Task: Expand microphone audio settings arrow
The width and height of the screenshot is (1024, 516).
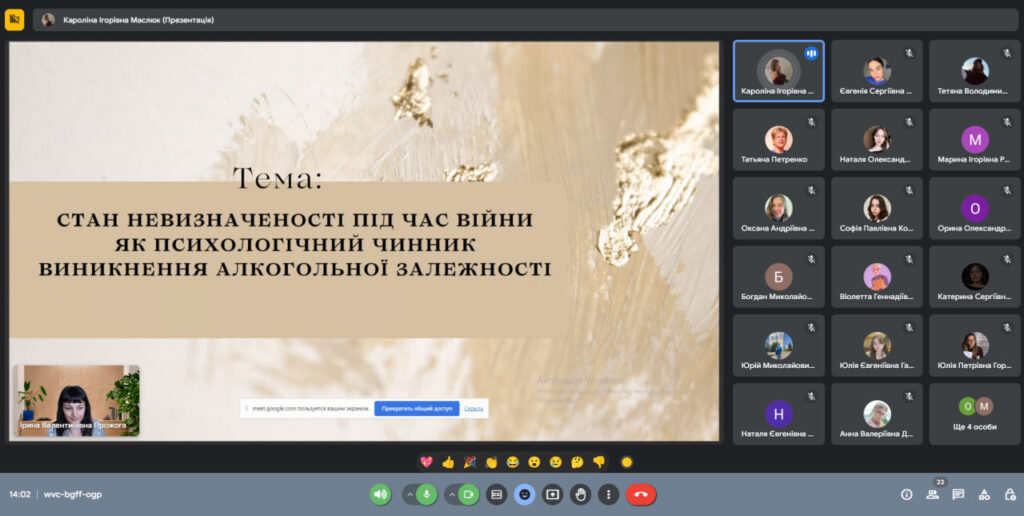Action: [409, 494]
